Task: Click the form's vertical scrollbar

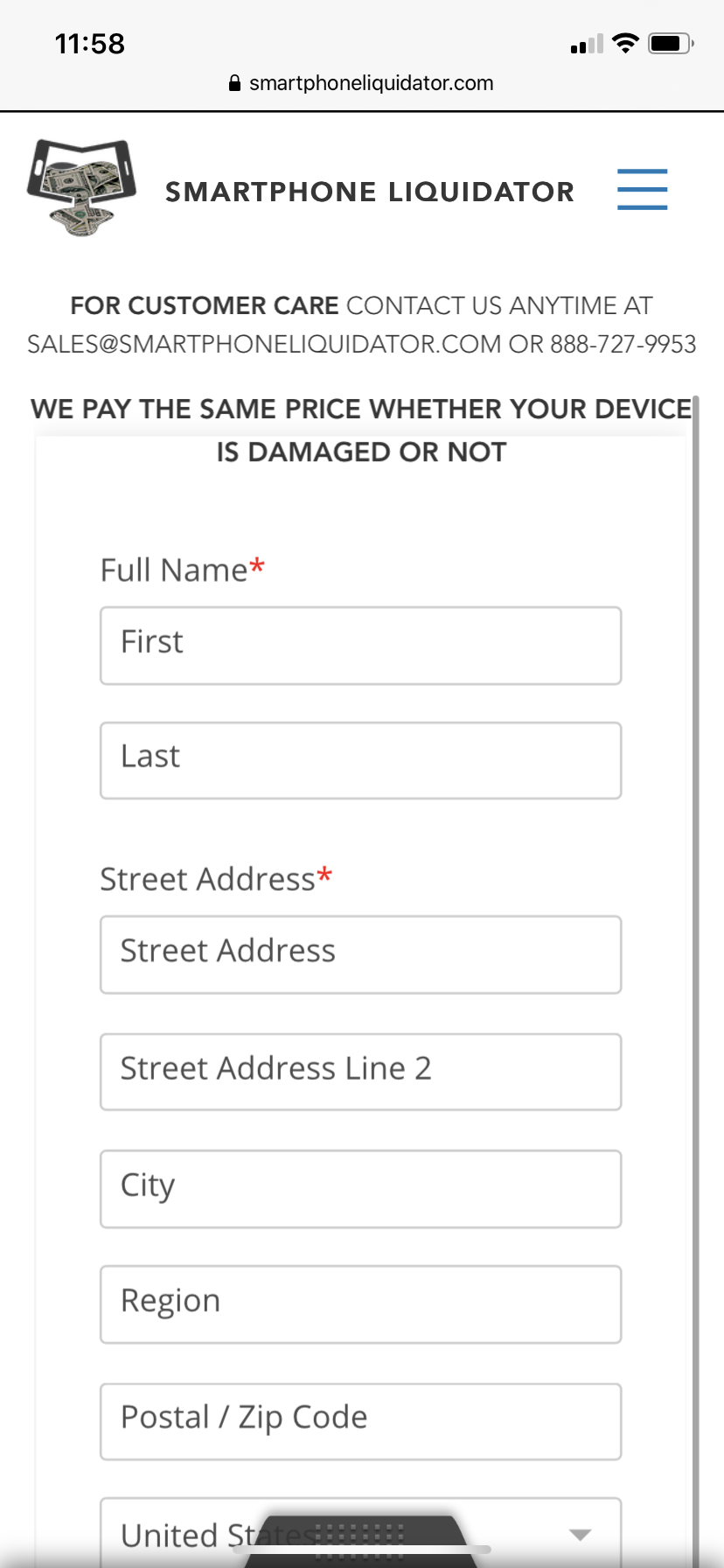Action: pyautogui.click(x=696, y=980)
